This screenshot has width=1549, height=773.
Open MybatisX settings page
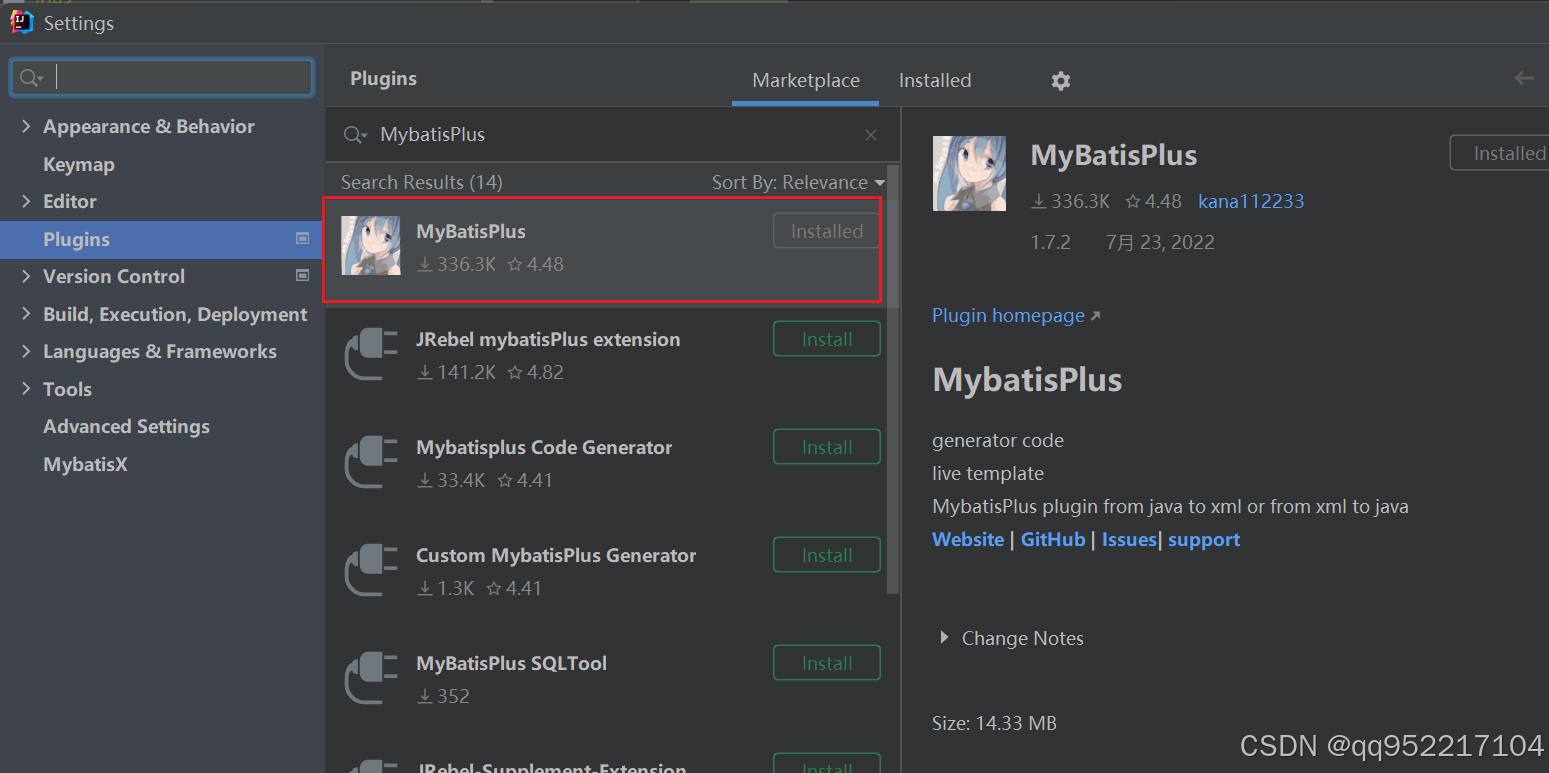85,464
